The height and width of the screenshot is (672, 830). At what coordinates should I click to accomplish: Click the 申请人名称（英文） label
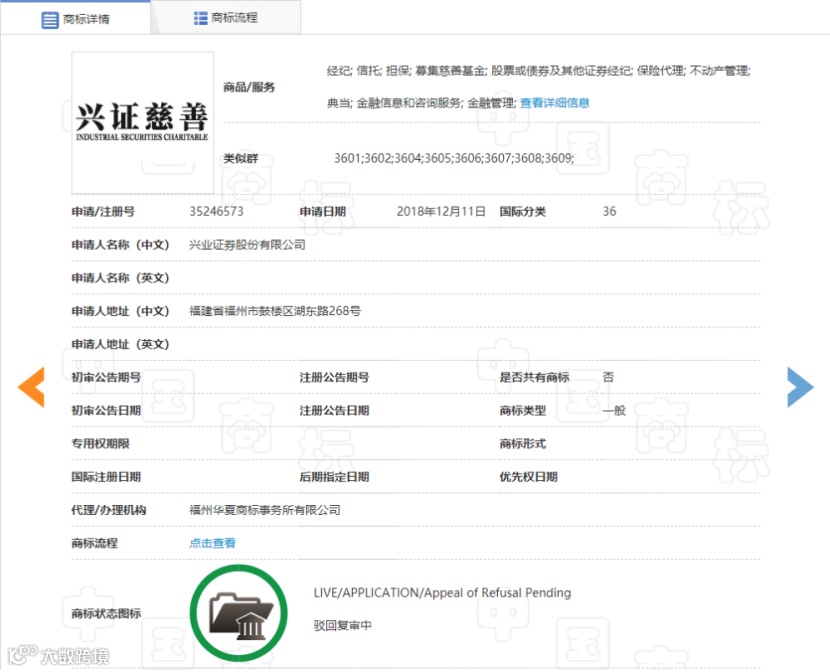[121, 278]
